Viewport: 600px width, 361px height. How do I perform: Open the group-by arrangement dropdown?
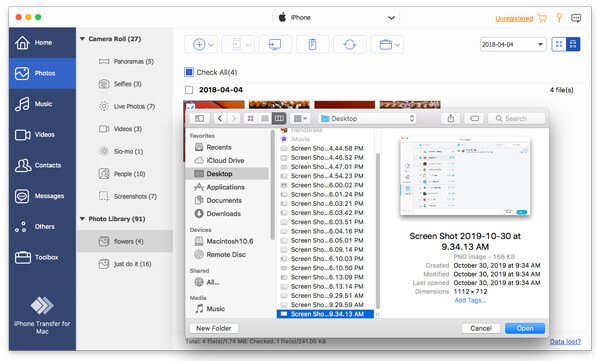coord(300,118)
